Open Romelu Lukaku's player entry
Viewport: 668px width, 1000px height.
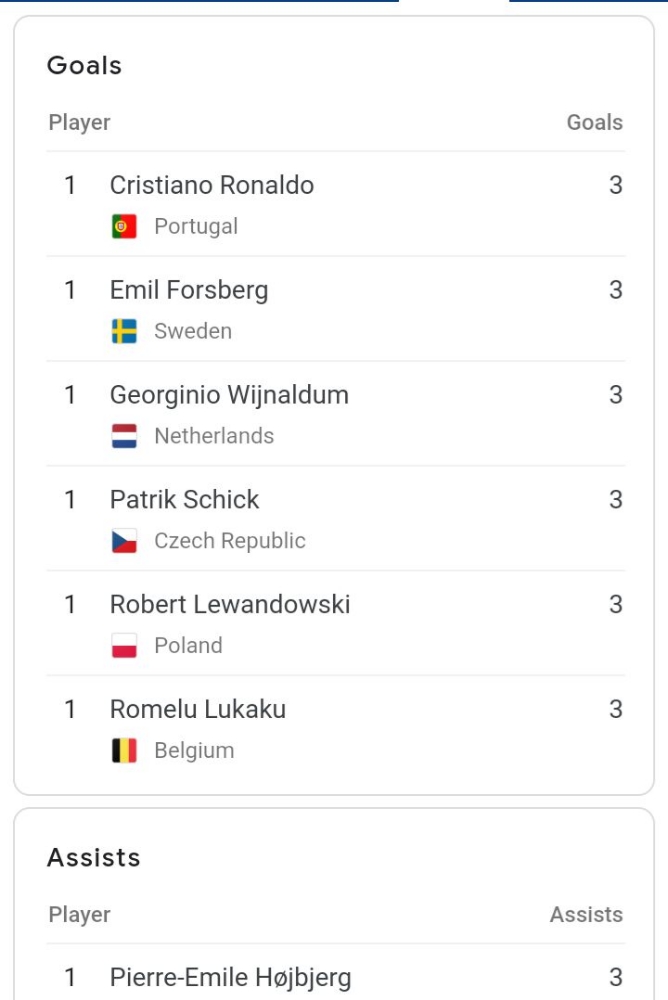[198, 710]
